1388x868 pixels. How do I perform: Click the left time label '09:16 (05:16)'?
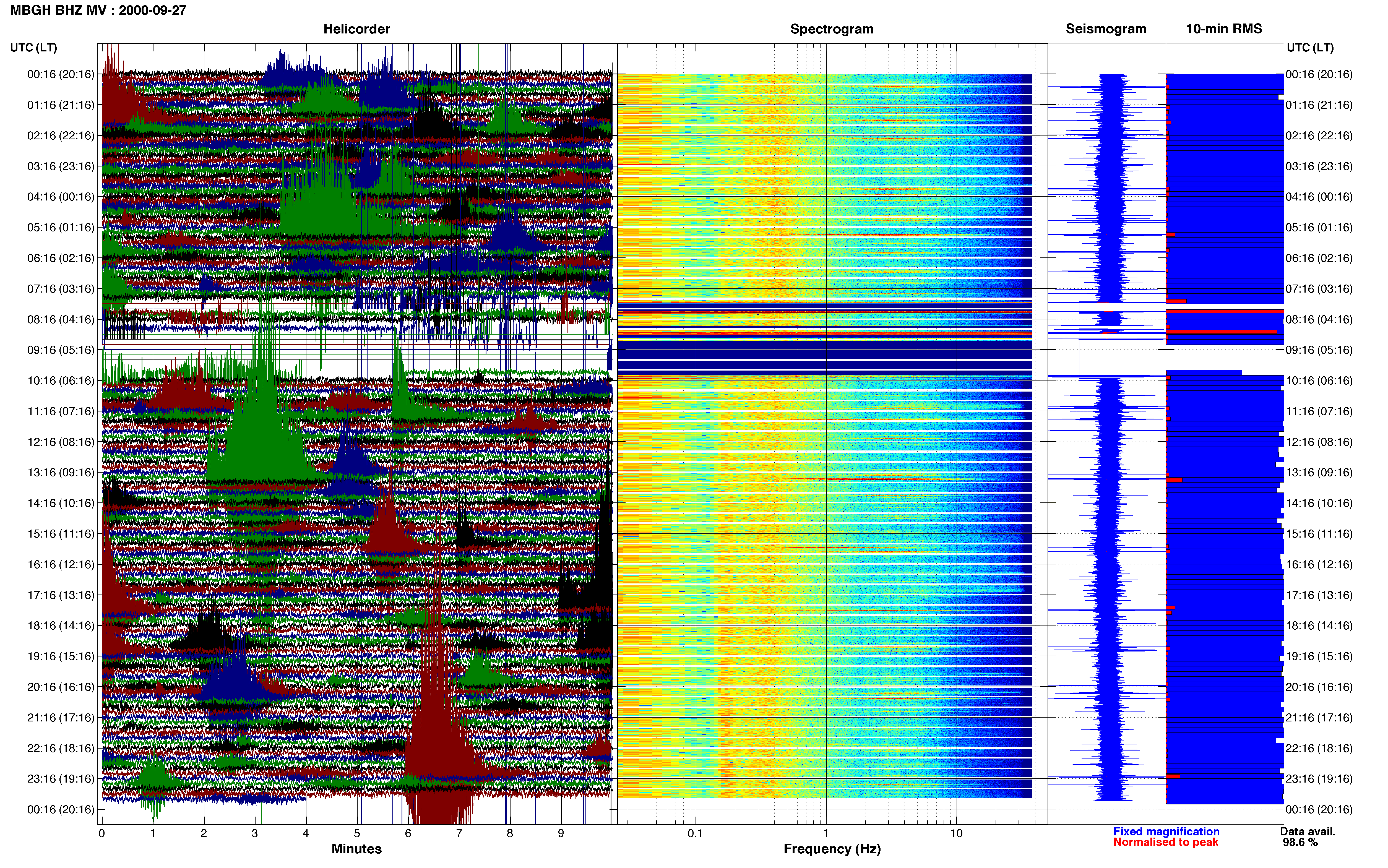point(61,350)
